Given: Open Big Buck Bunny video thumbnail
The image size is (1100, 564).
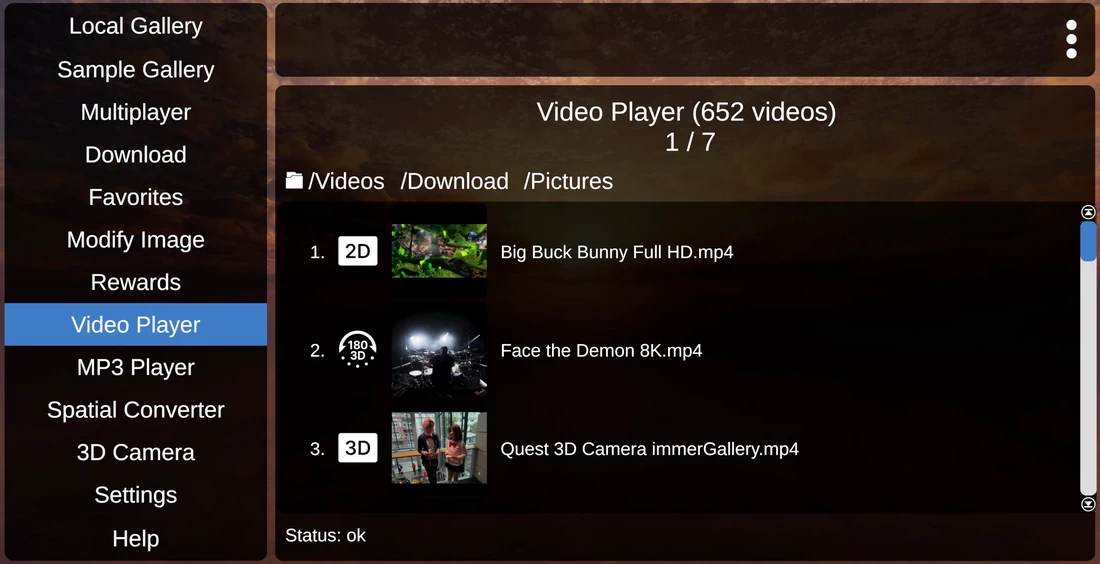Looking at the screenshot, I should [x=439, y=251].
